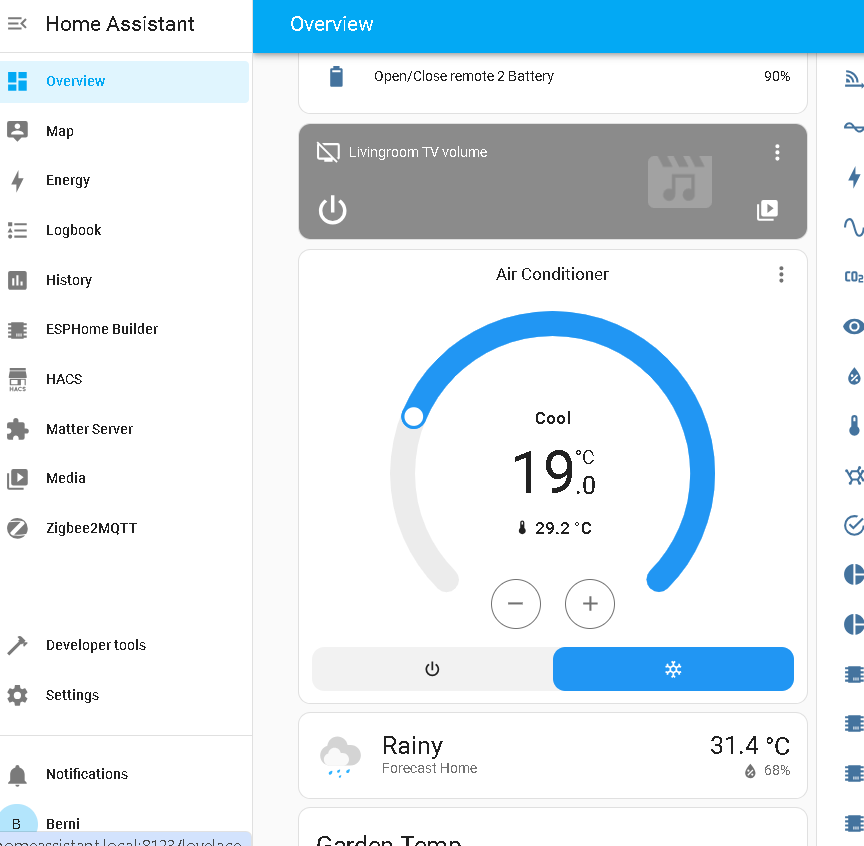Click the eye icon at right edge
This screenshot has height=846, width=864.
tap(854, 326)
